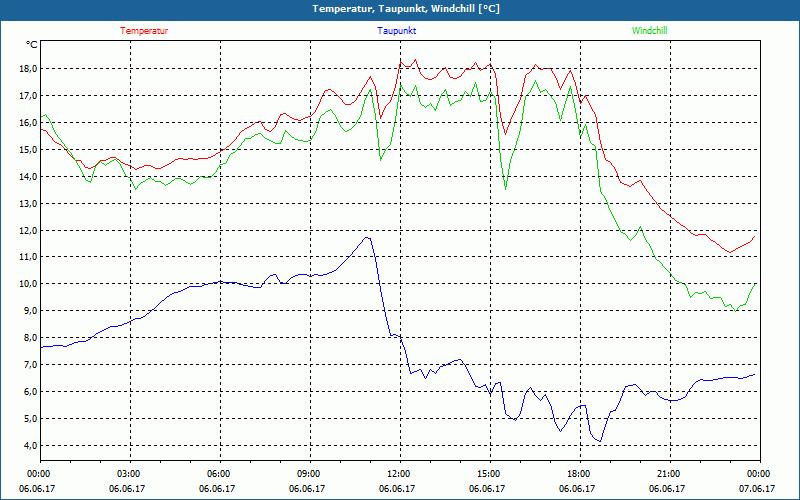Screen dimensions: 800x500
Task: Click the blue dew point peak near 11:00
Action: click(x=366, y=237)
